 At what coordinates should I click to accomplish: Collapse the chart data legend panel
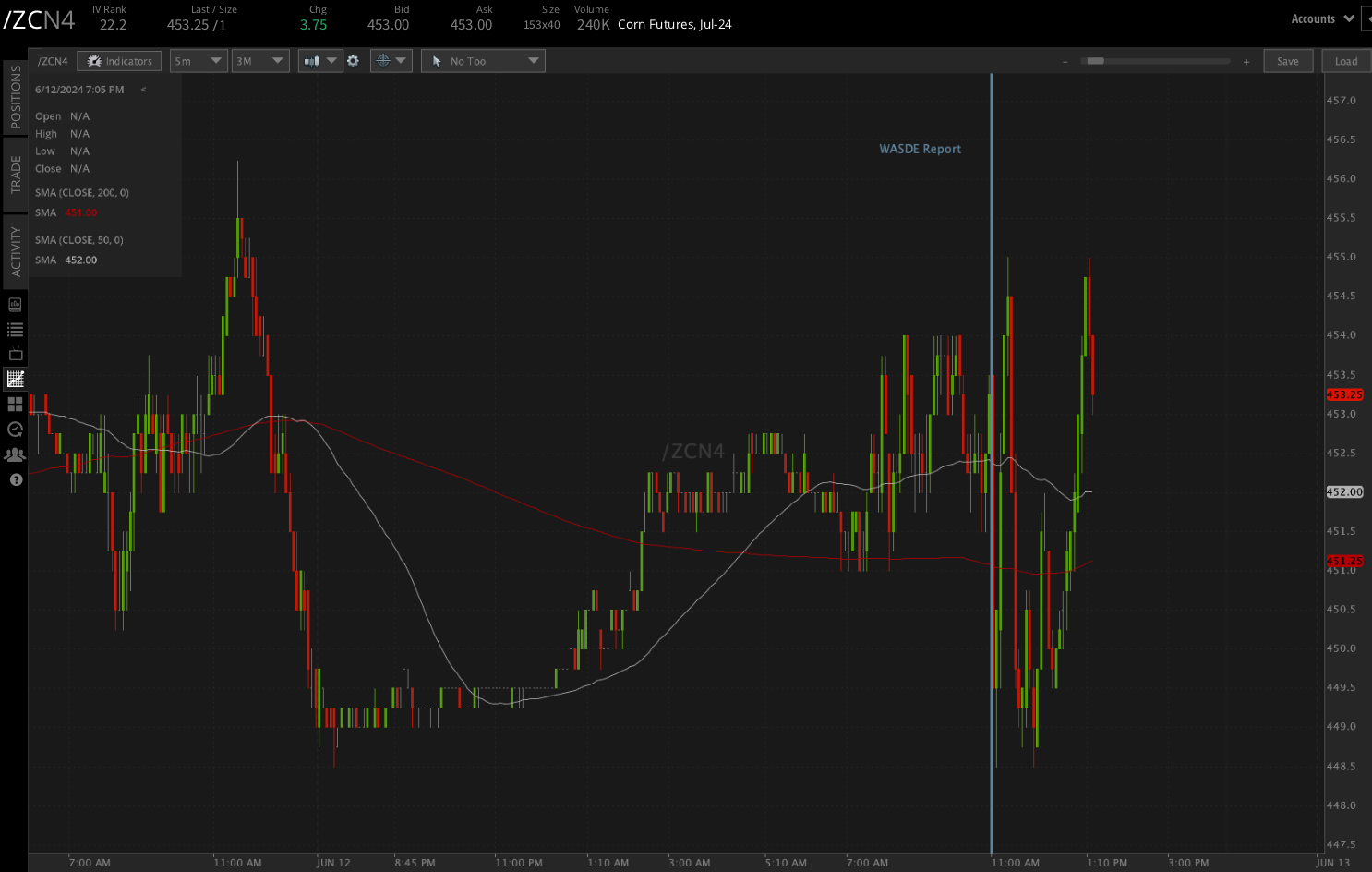[143, 90]
